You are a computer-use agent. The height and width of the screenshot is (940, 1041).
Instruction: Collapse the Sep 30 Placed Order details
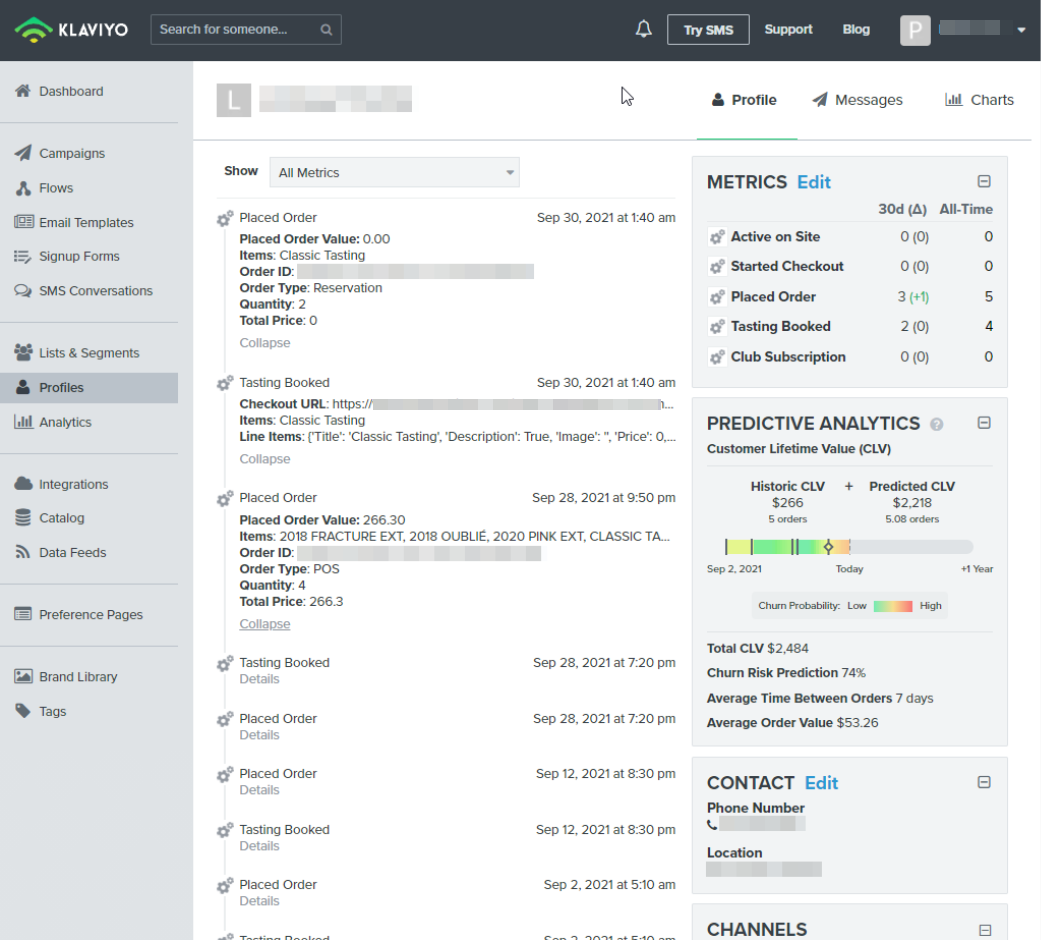pos(265,343)
